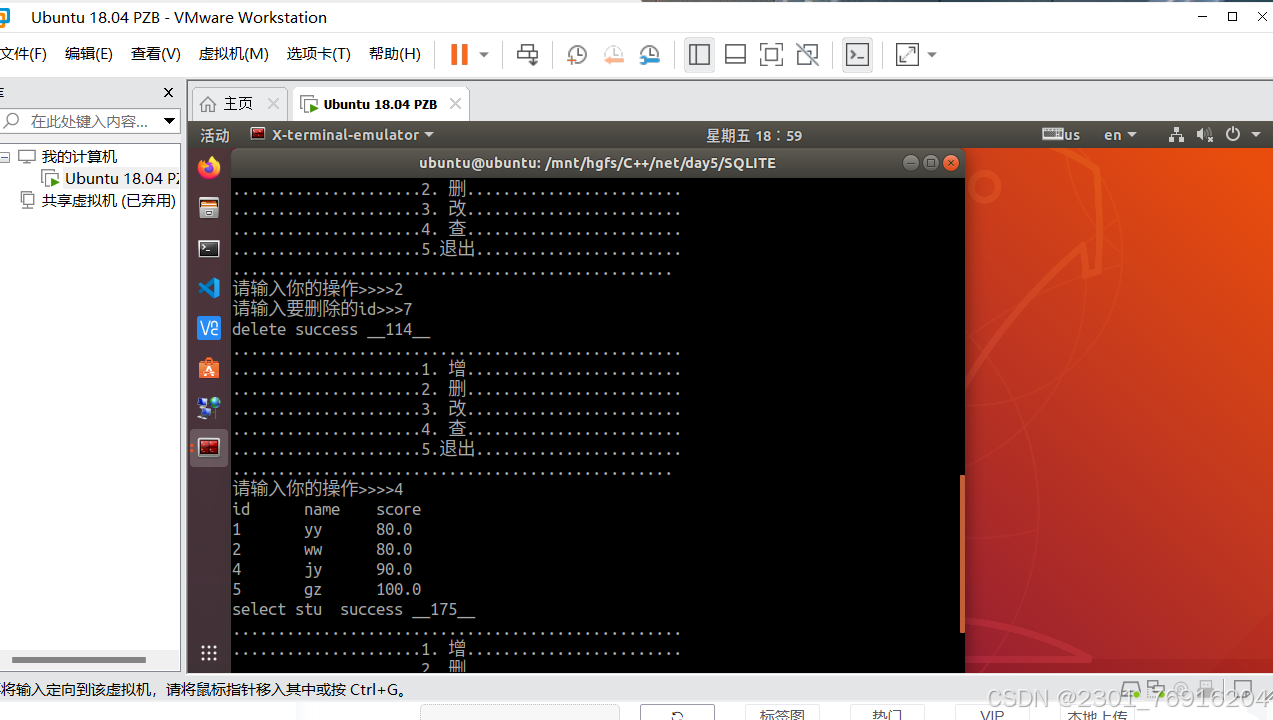Expand the stretch display dropdown arrow
Image resolution: width=1273 pixels, height=720 pixels.
(932, 55)
